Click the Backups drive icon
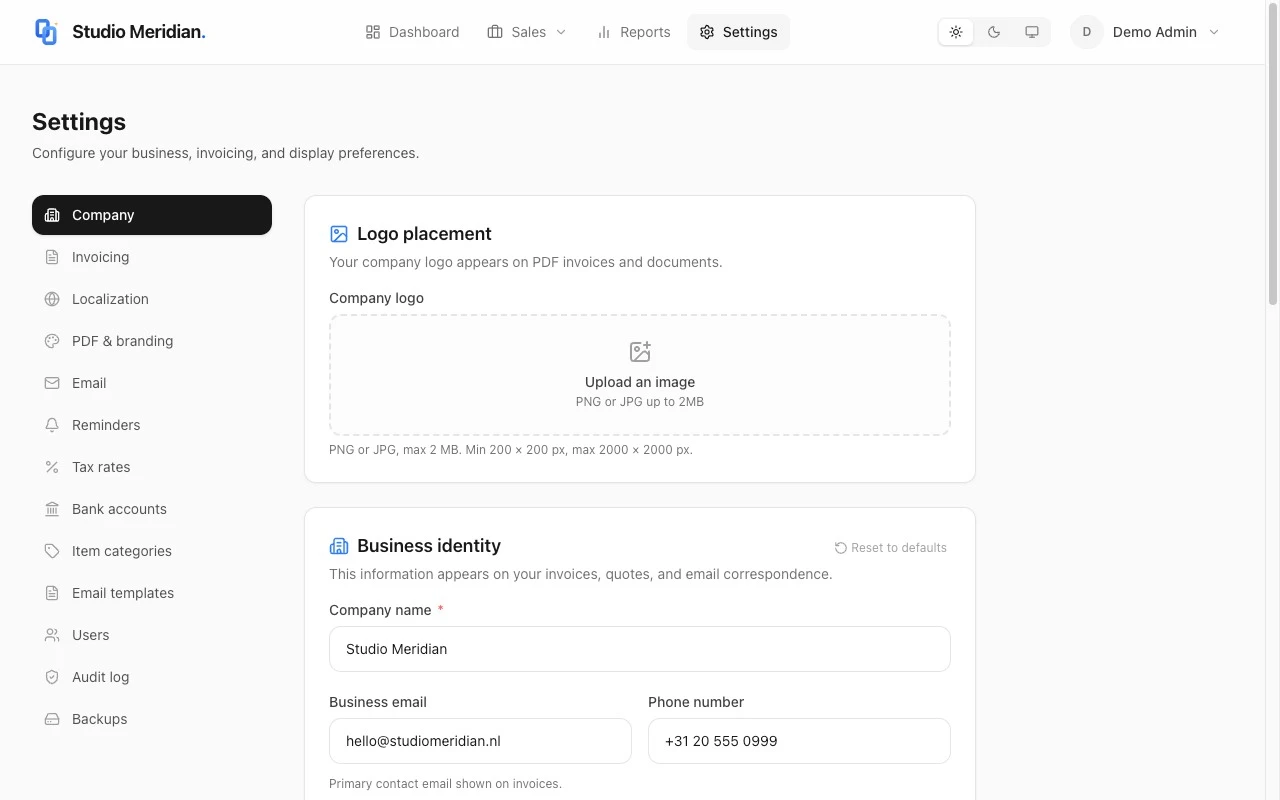Image resolution: width=1280 pixels, height=800 pixels. coord(52,719)
